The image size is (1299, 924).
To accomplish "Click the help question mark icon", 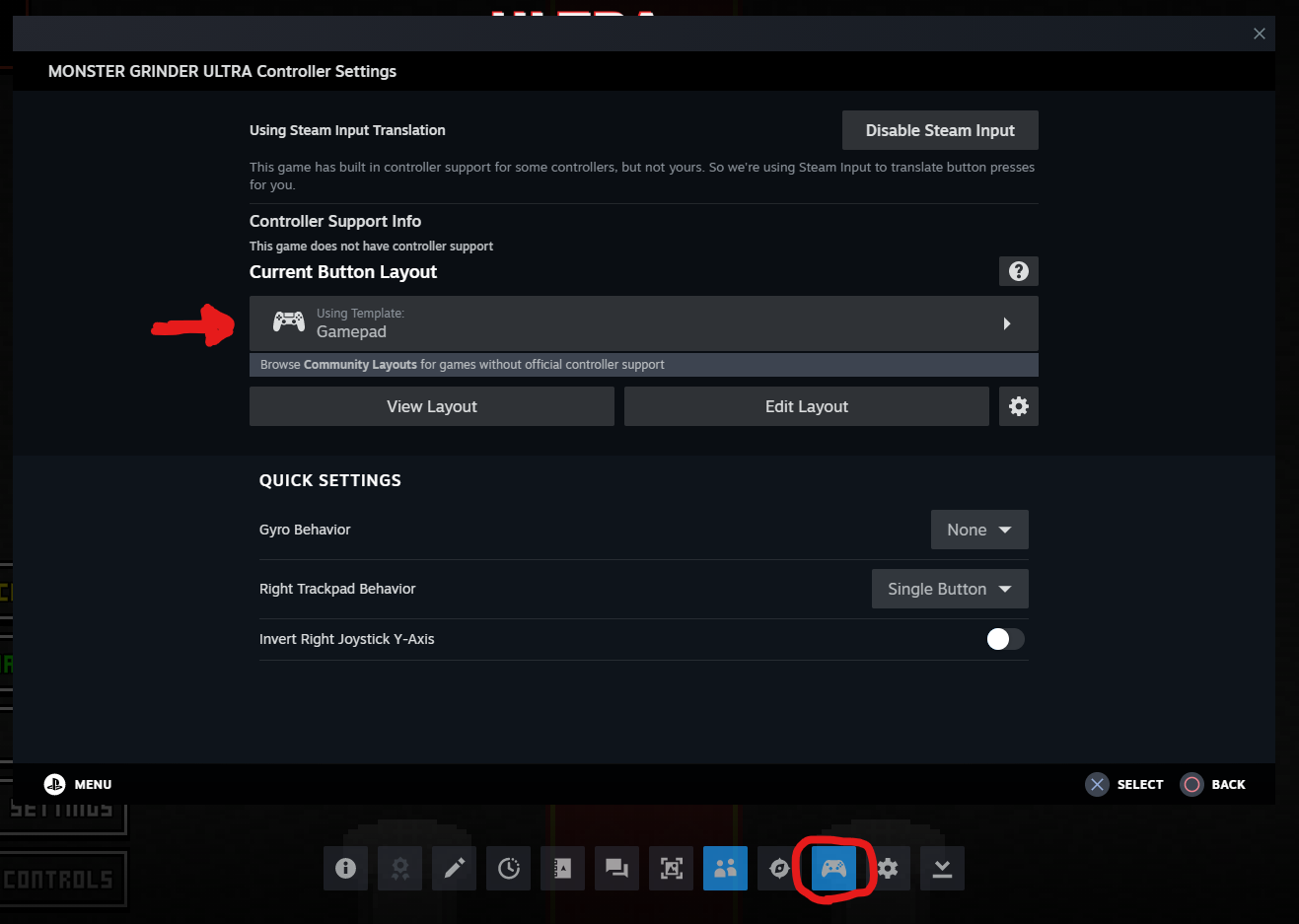I will point(1019,271).
